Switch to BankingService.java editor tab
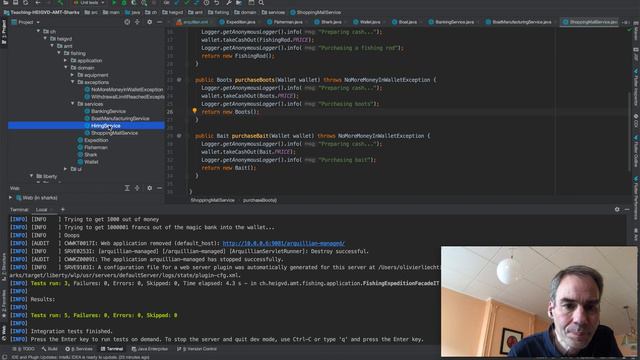The width and height of the screenshot is (640, 360). pyautogui.click(x=452, y=22)
